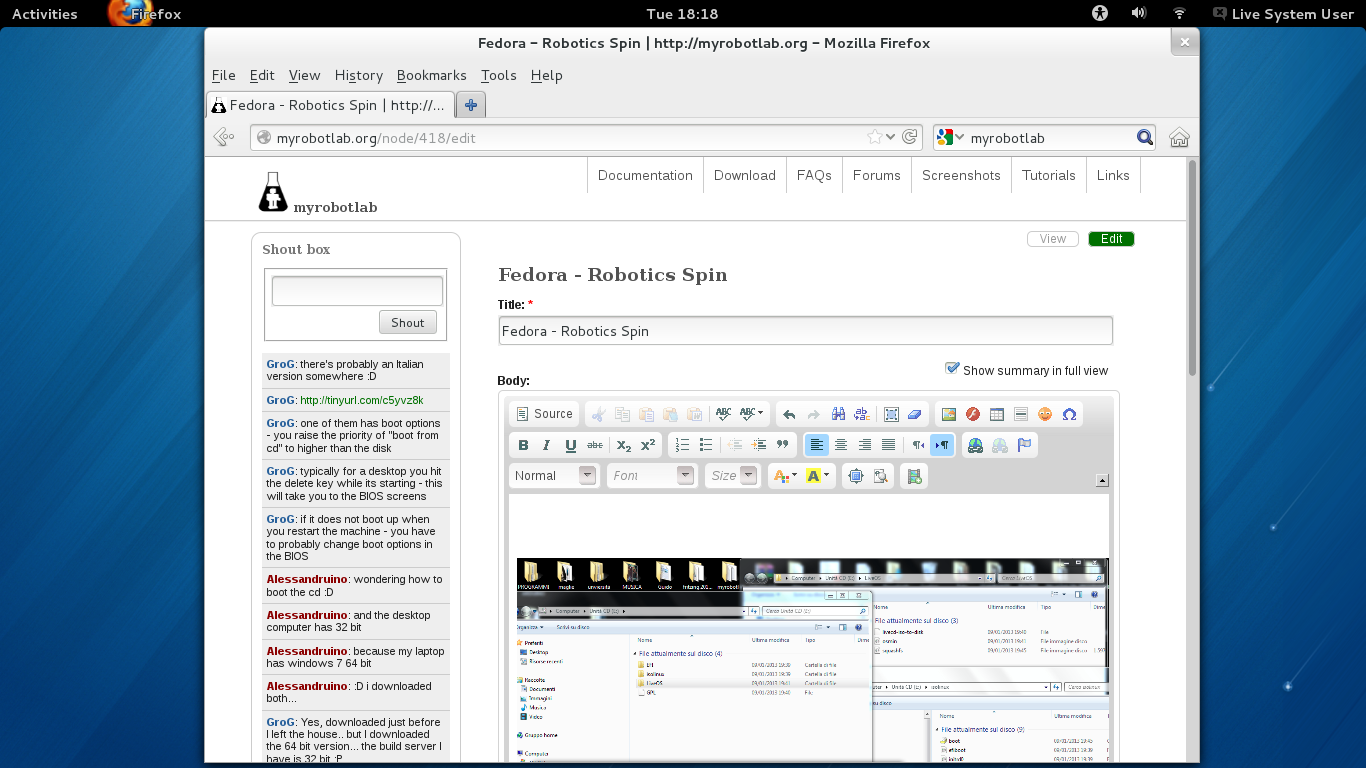This screenshot has height=768, width=1366.
Task: Open the font Size dropdown
Action: 734,476
